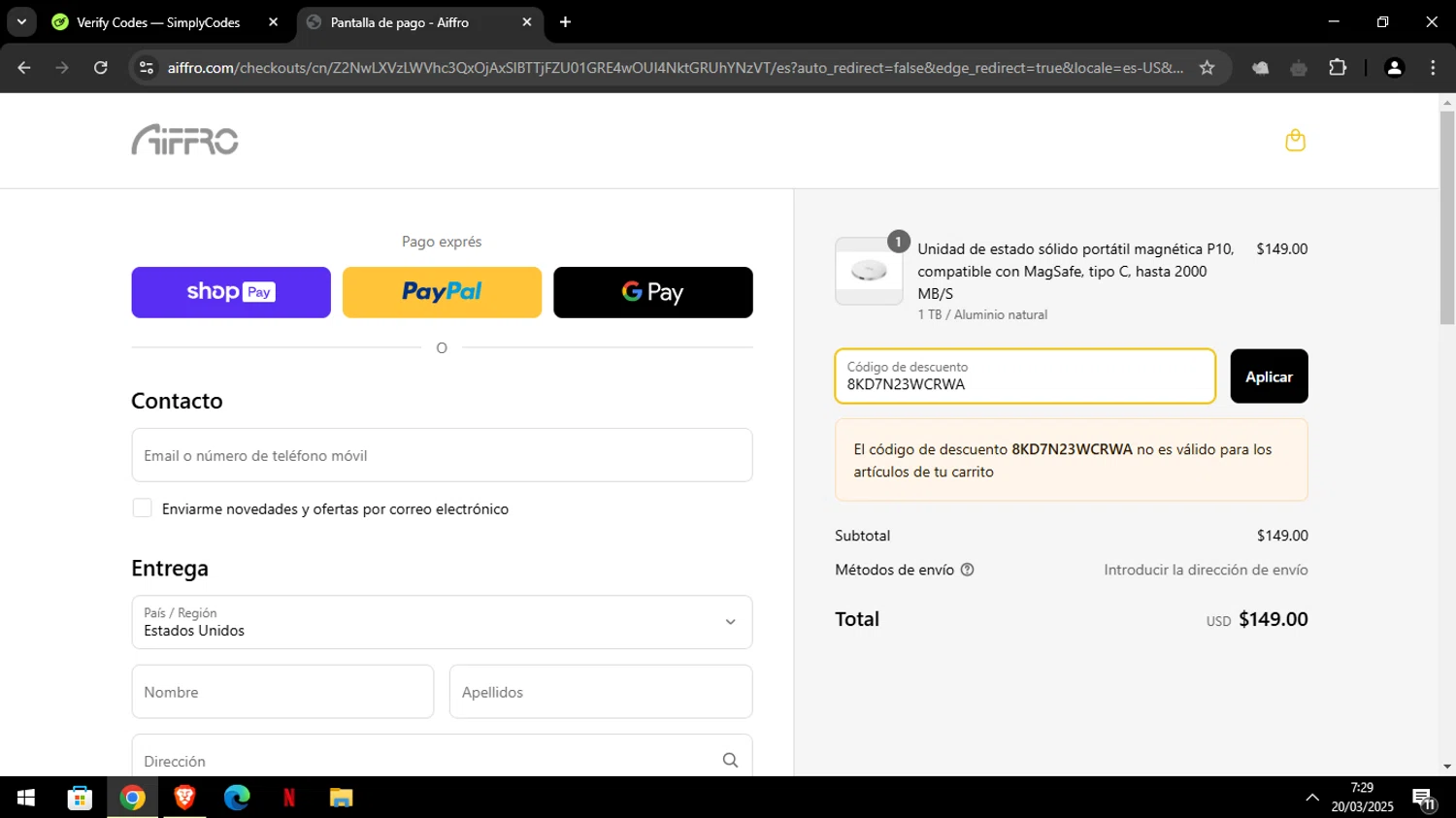Close the Verify Codes — SimplyCodes tab

pos(273,22)
